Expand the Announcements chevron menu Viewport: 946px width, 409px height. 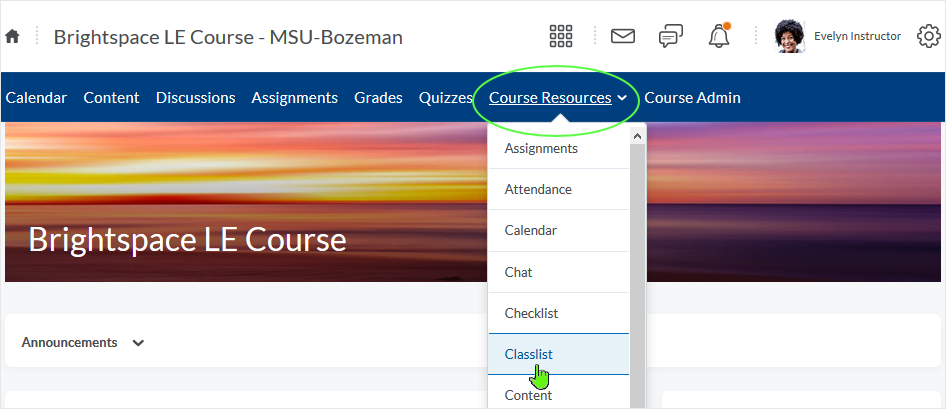point(138,343)
